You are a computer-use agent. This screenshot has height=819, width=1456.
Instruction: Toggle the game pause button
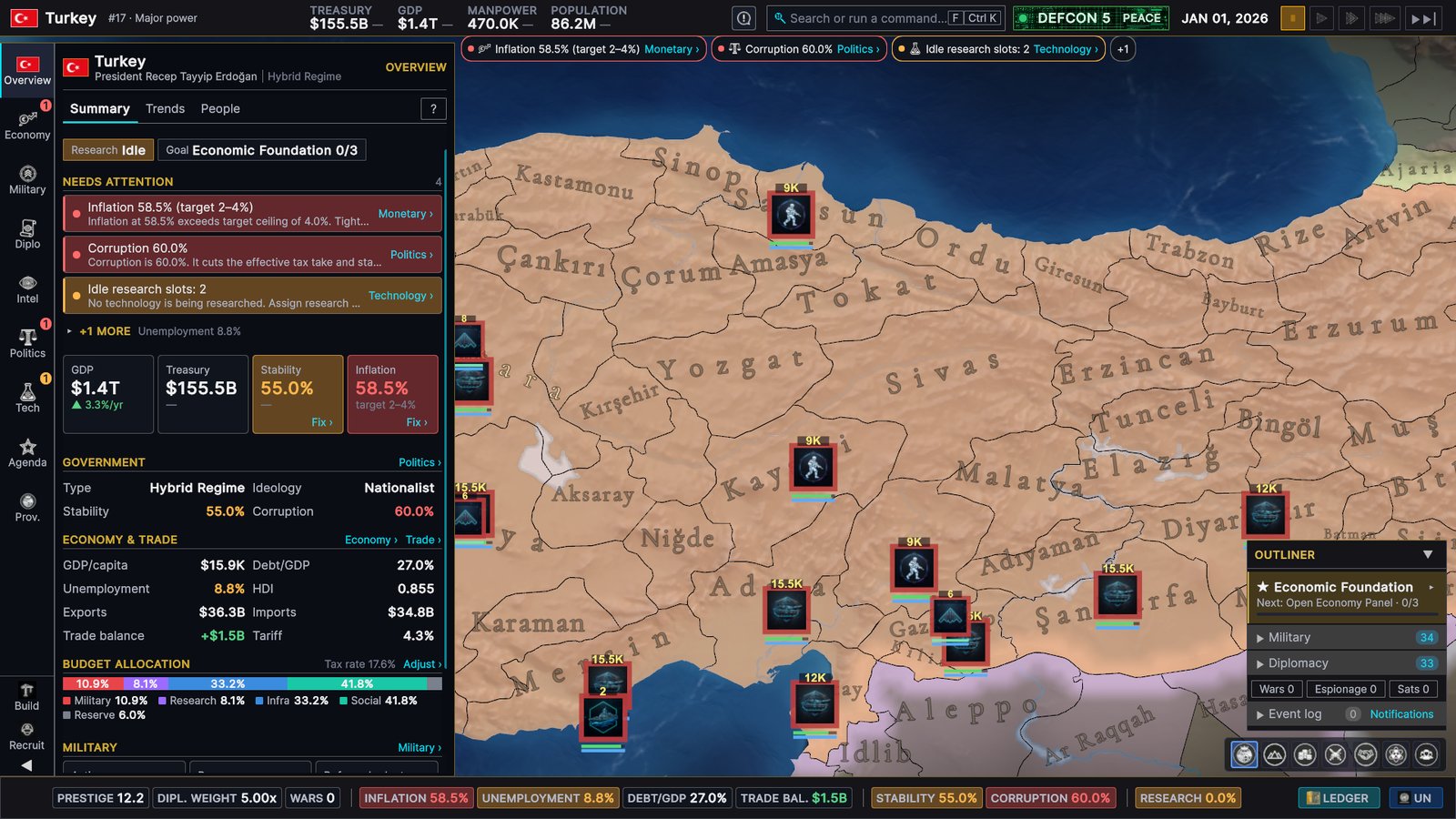pos(1292,18)
